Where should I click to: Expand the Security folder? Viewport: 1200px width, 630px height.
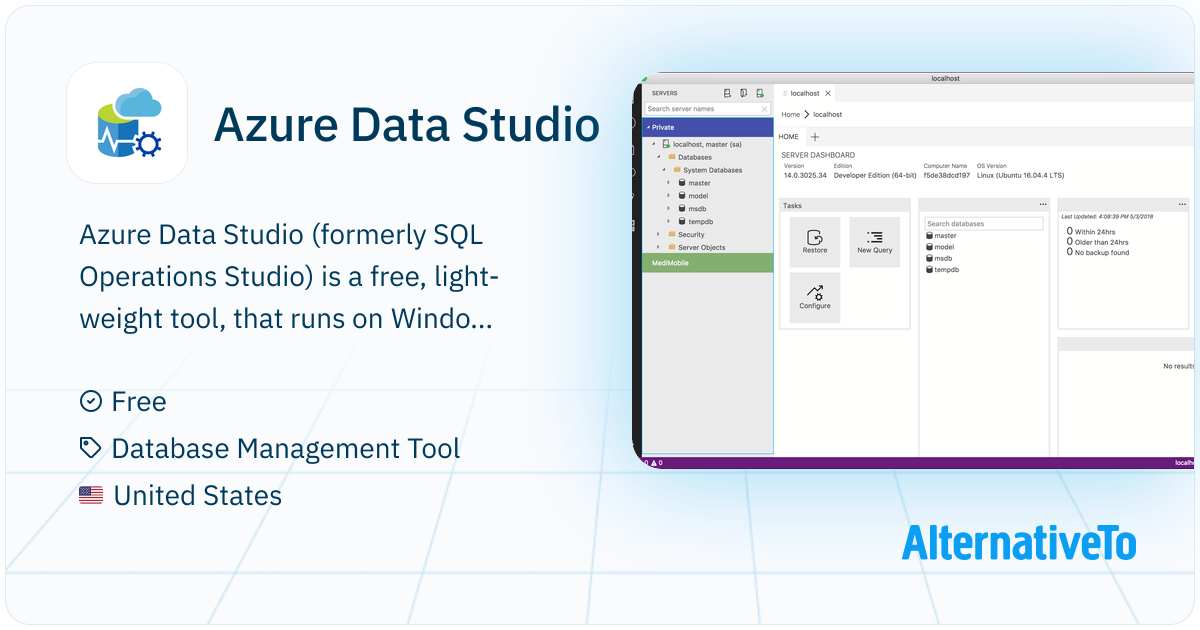point(659,234)
